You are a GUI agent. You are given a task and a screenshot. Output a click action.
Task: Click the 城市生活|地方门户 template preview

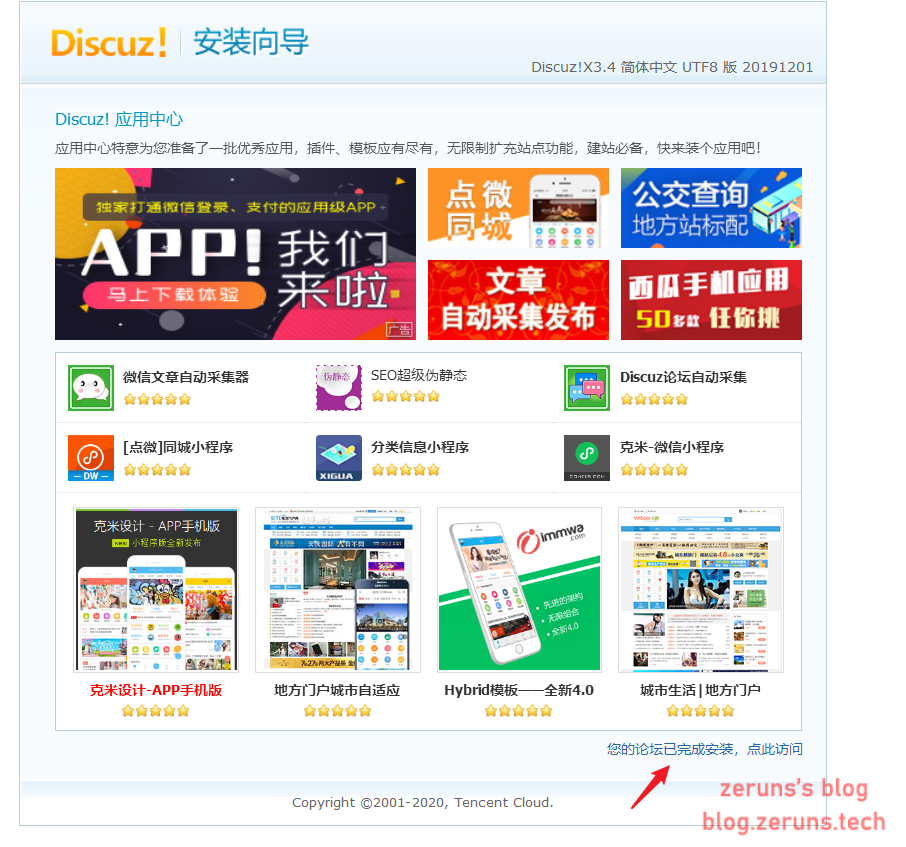tap(701, 590)
